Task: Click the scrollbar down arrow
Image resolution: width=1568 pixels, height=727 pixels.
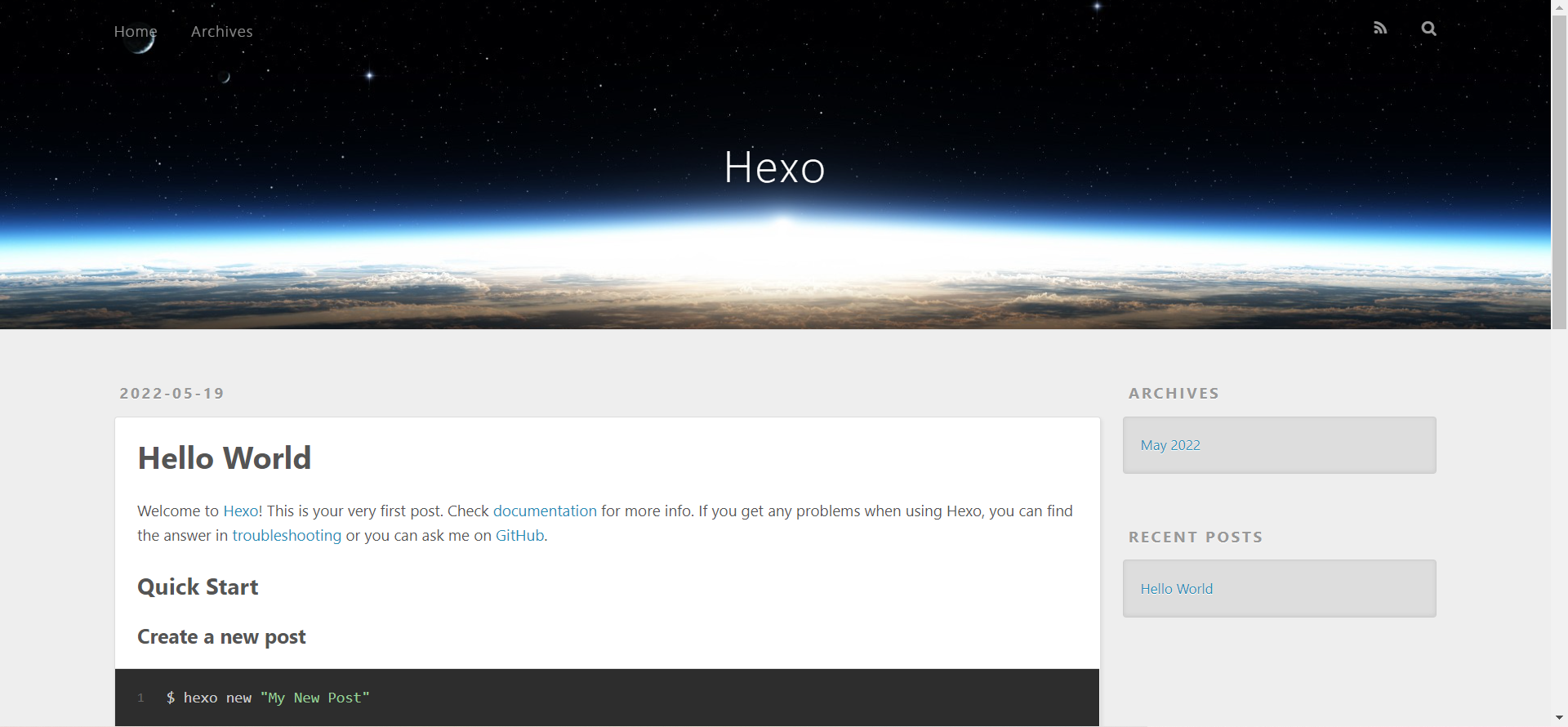Action: click(x=1560, y=717)
